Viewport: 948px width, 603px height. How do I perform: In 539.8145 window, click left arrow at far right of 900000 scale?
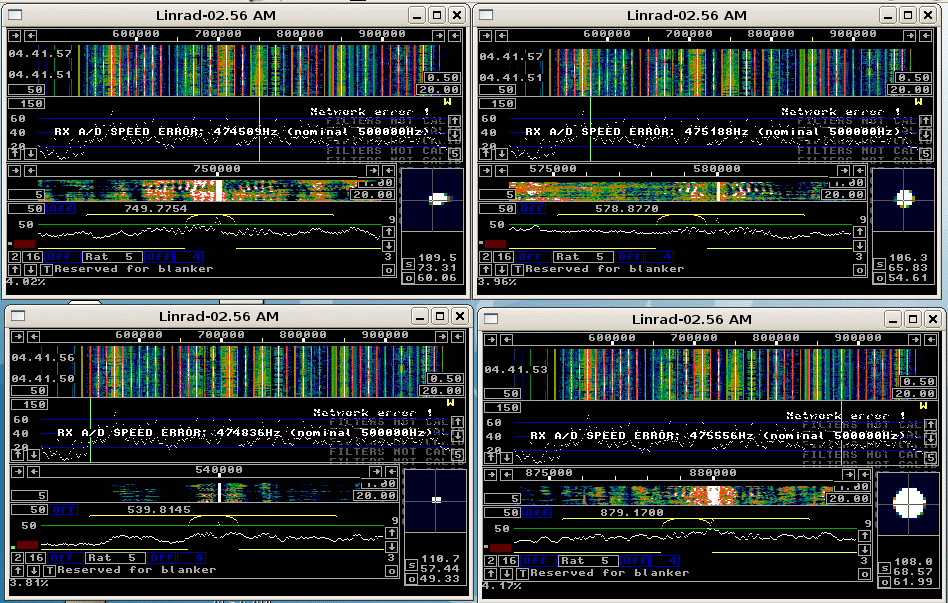[x=458, y=337]
